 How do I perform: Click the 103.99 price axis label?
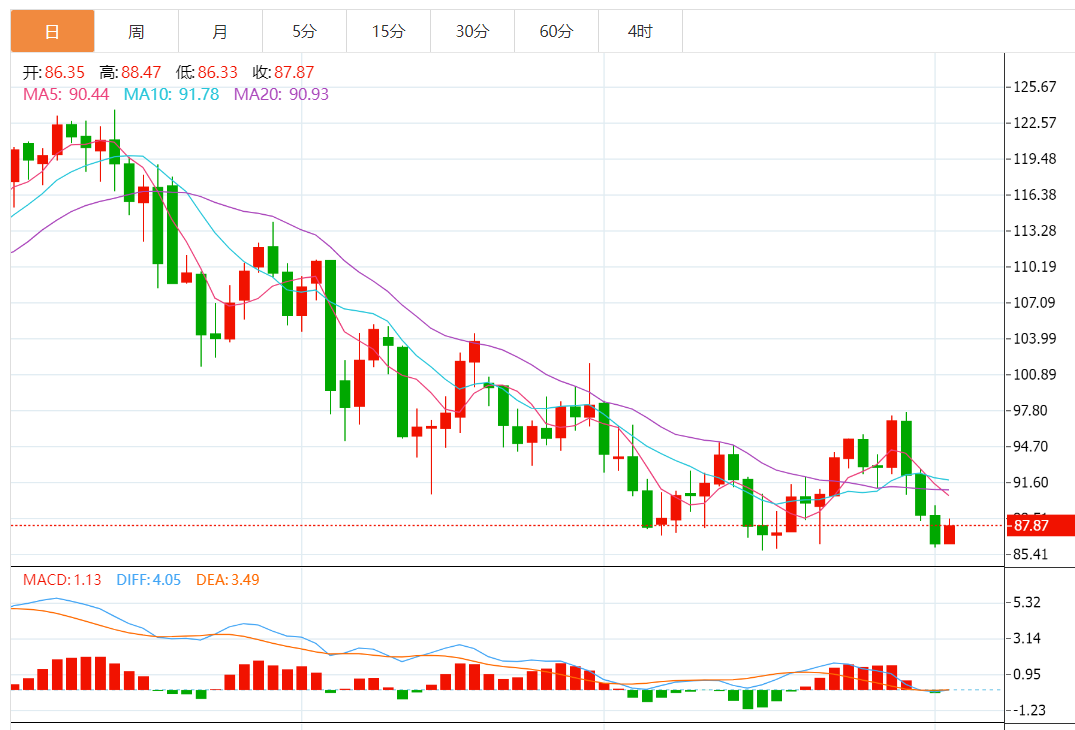click(x=1035, y=338)
